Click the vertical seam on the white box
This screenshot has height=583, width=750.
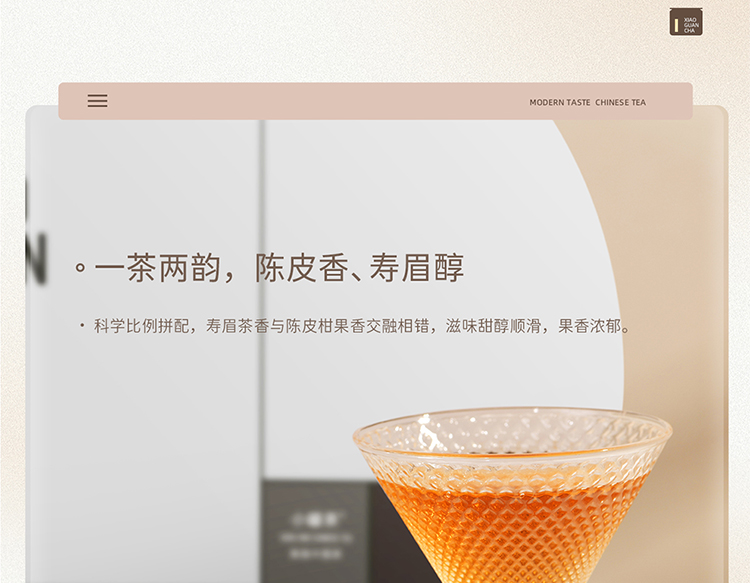(262, 300)
